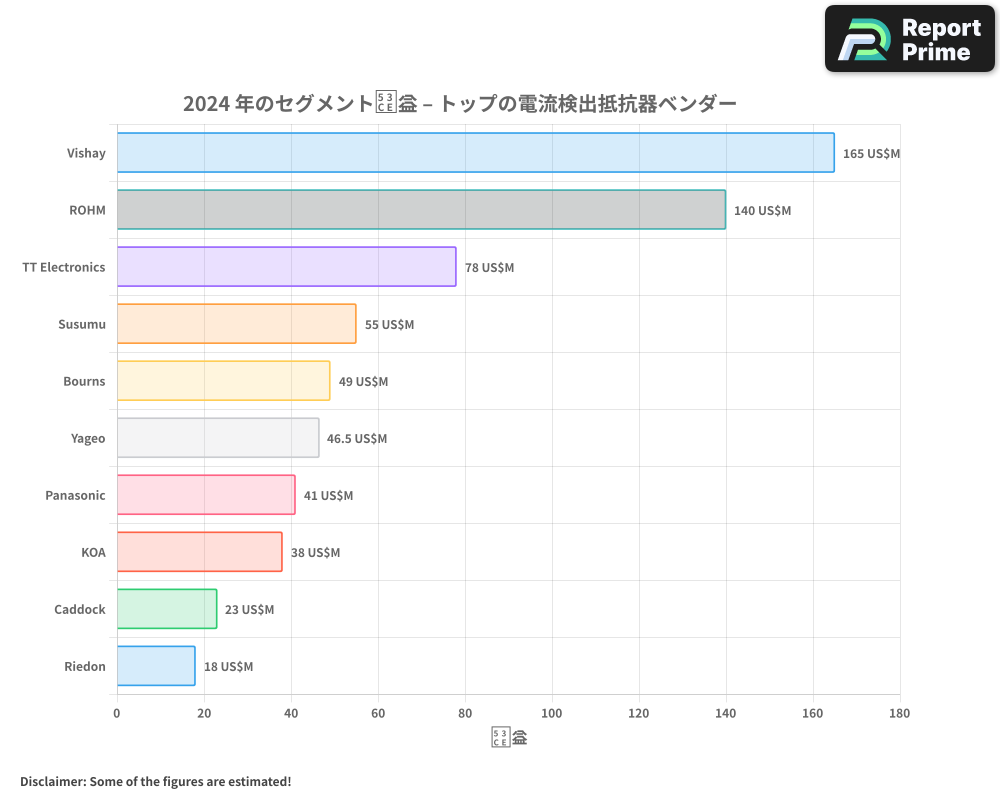The width and height of the screenshot is (1000, 800).
Task: Click the disclaimer text at the bottom
Action: [156, 781]
